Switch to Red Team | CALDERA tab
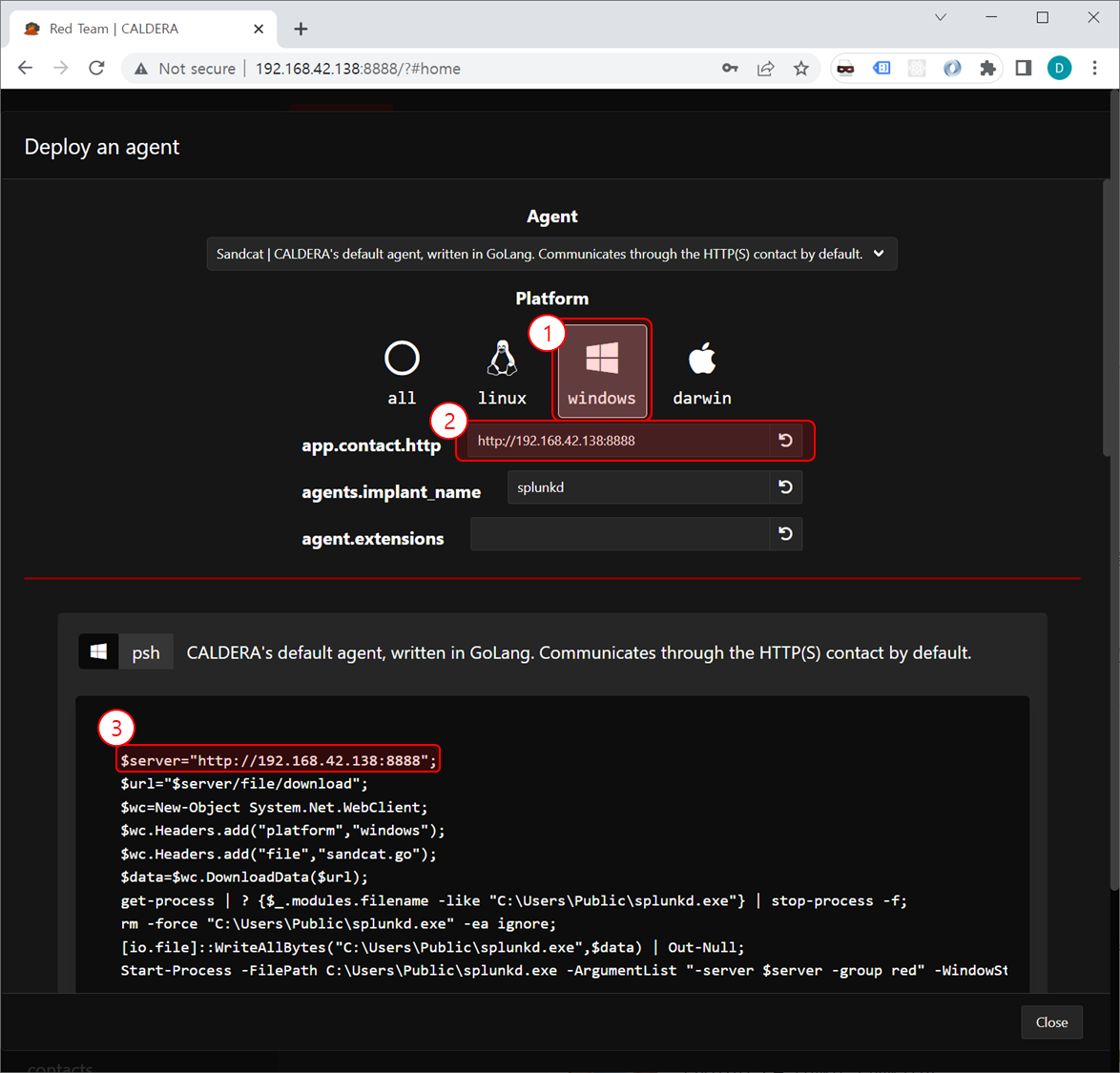Image resolution: width=1120 pixels, height=1073 pixels. click(143, 29)
